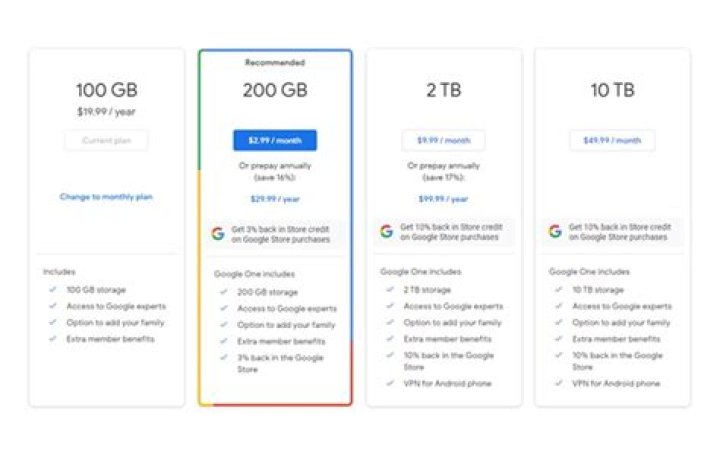Select the $99.99 / year prepay link

(443, 199)
